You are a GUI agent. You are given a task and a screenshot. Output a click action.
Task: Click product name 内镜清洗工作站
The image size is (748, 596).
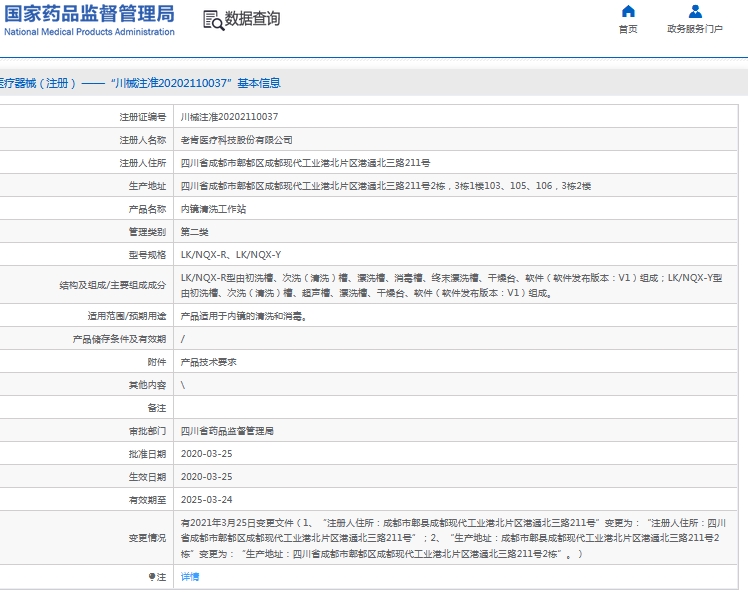[x=213, y=209]
